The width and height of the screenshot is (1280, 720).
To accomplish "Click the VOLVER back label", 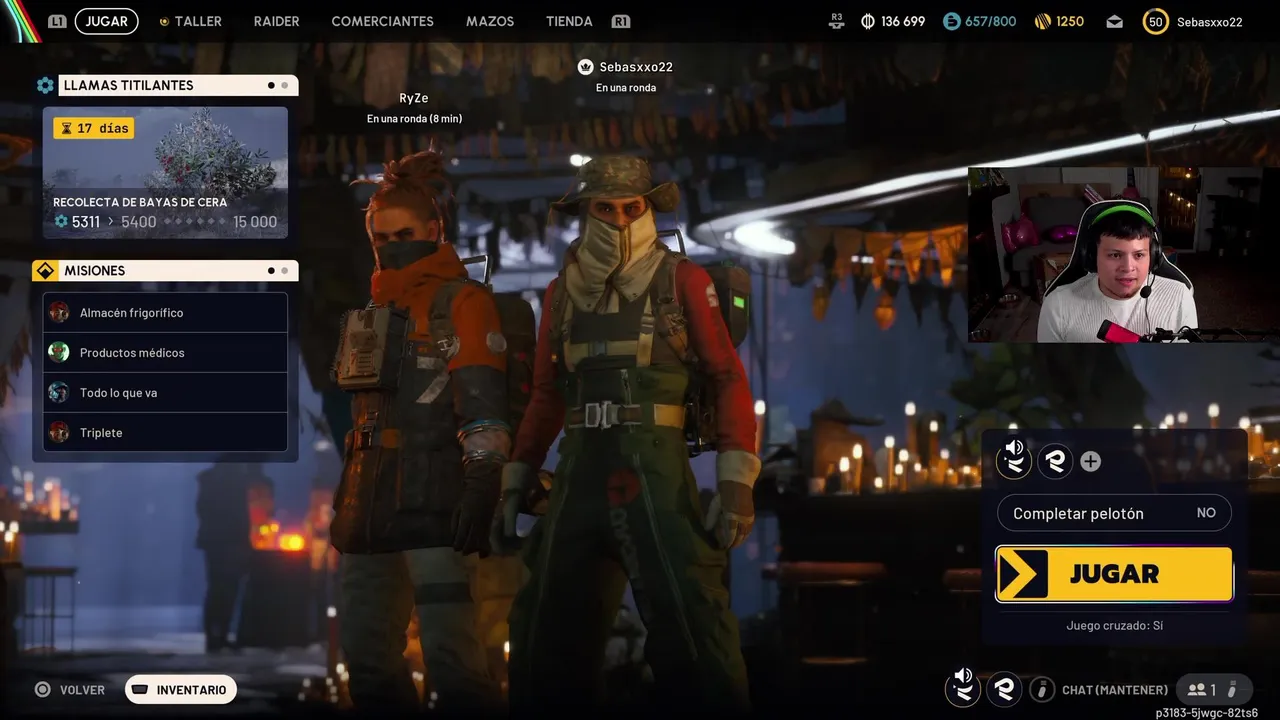I will pyautogui.click(x=82, y=690).
